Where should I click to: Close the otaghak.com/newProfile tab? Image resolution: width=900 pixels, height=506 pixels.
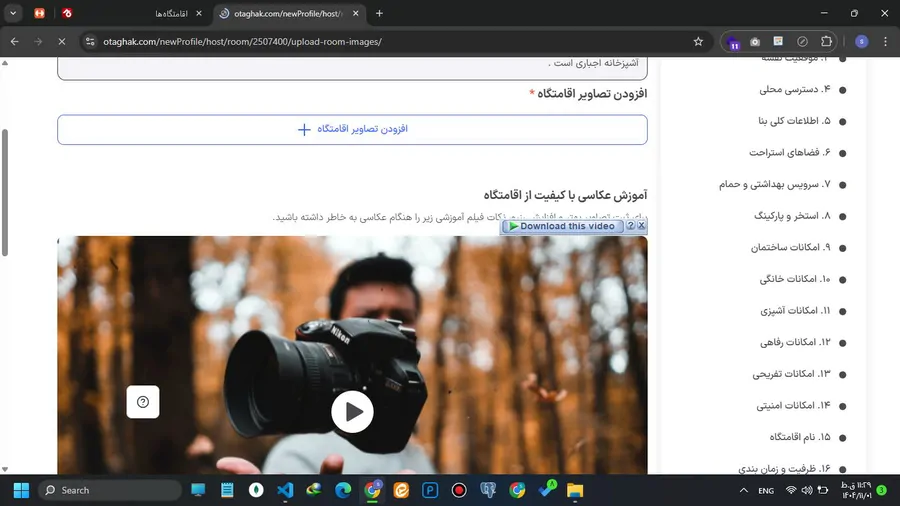(355, 13)
